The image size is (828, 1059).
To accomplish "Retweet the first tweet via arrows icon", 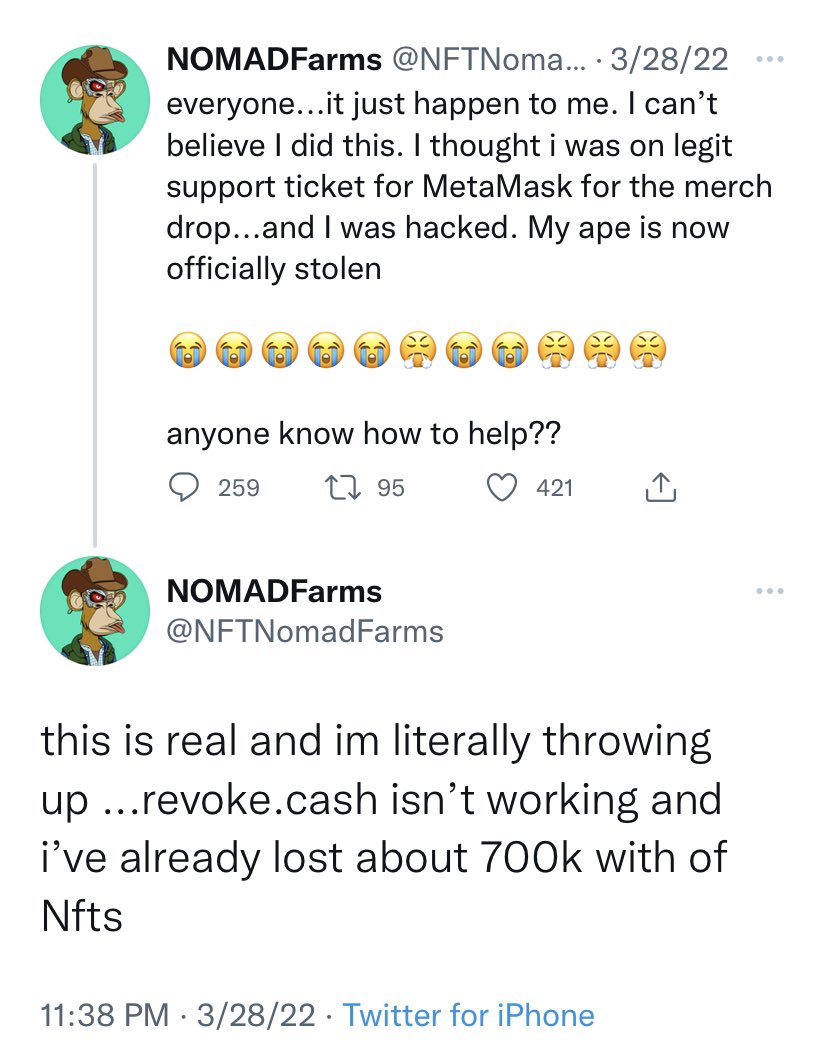I will coord(339,487).
